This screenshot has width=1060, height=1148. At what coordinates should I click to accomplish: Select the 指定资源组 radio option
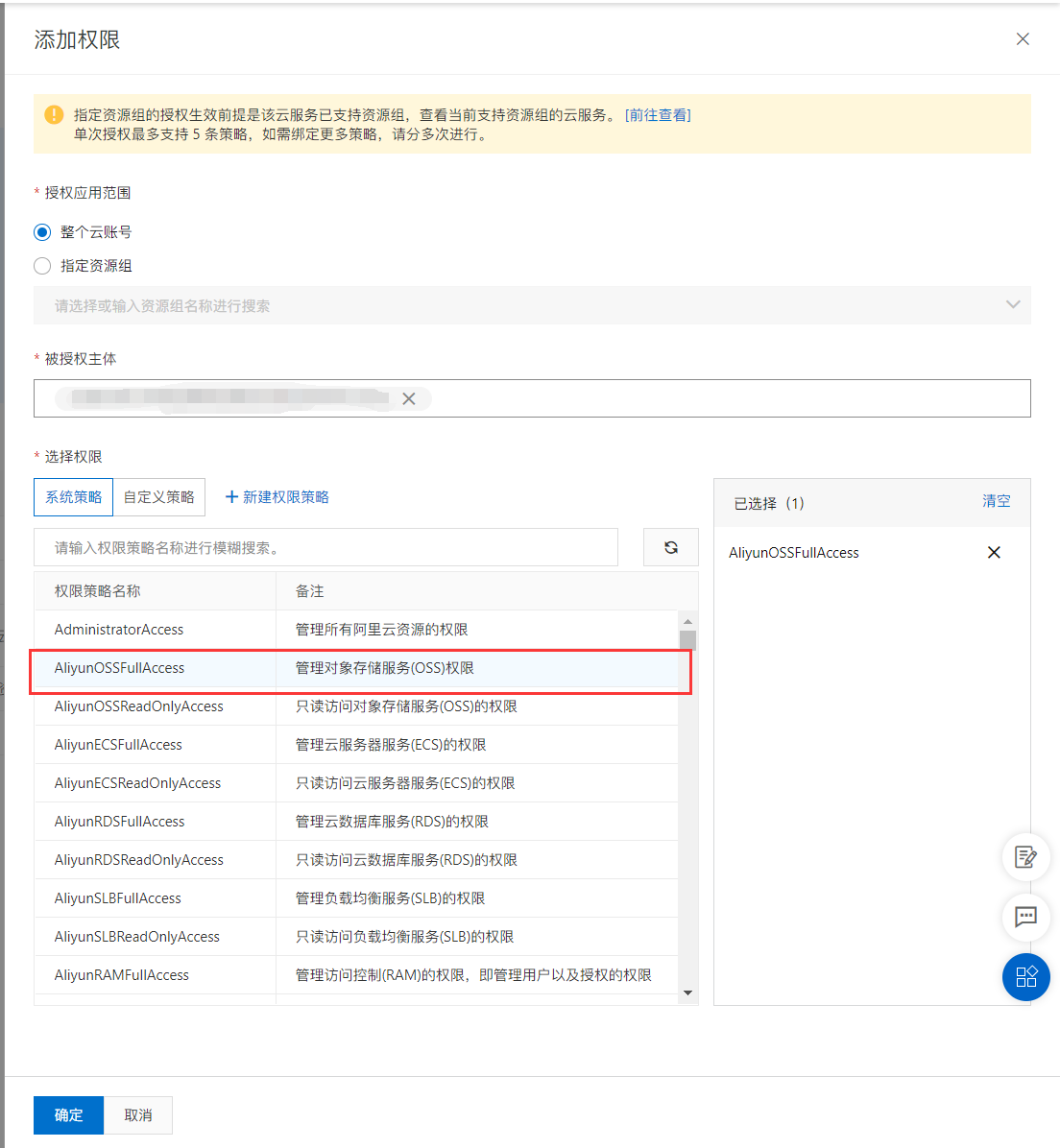click(x=42, y=266)
